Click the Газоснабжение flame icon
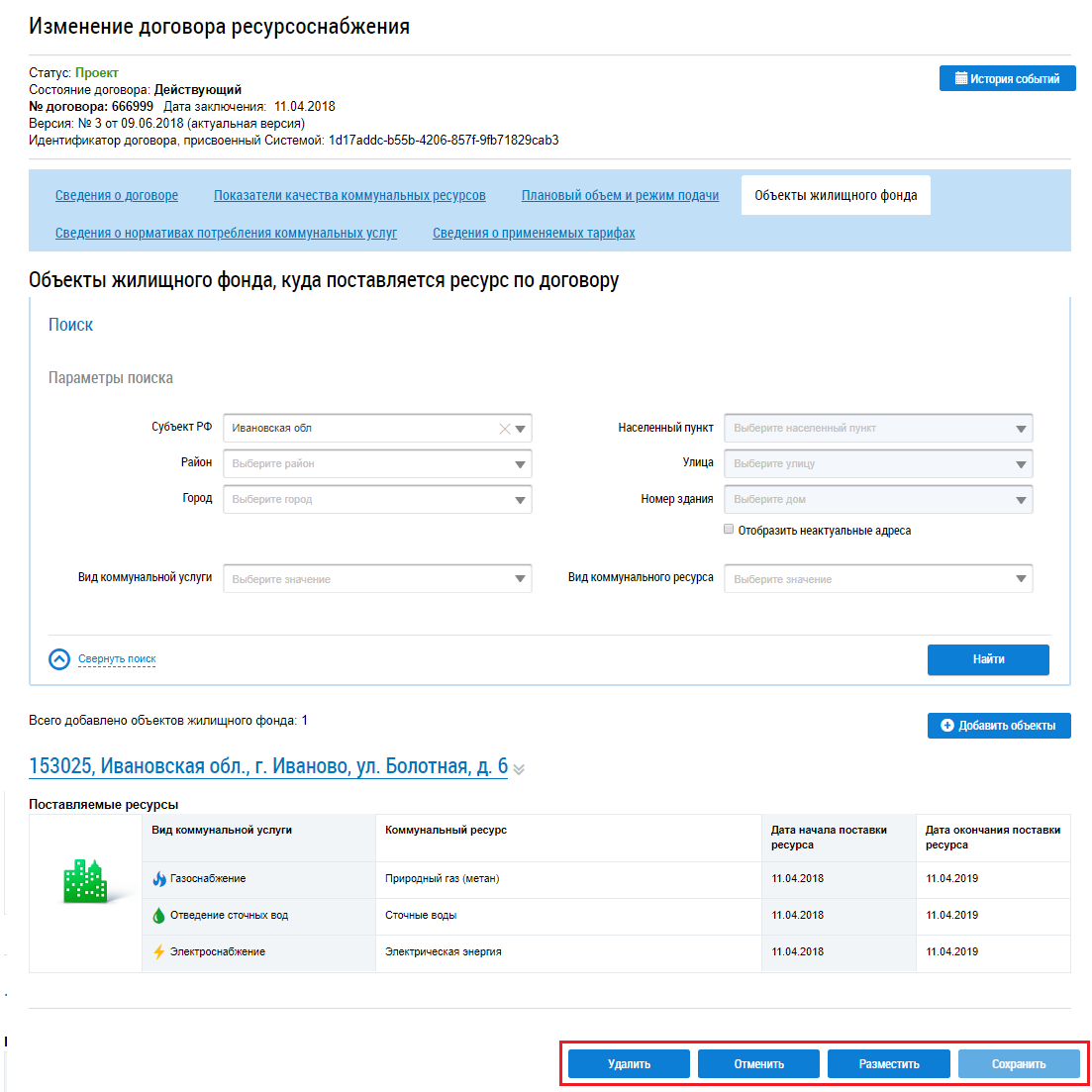The width and height of the screenshot is (1092, 1092). click(x=159, y=879)
